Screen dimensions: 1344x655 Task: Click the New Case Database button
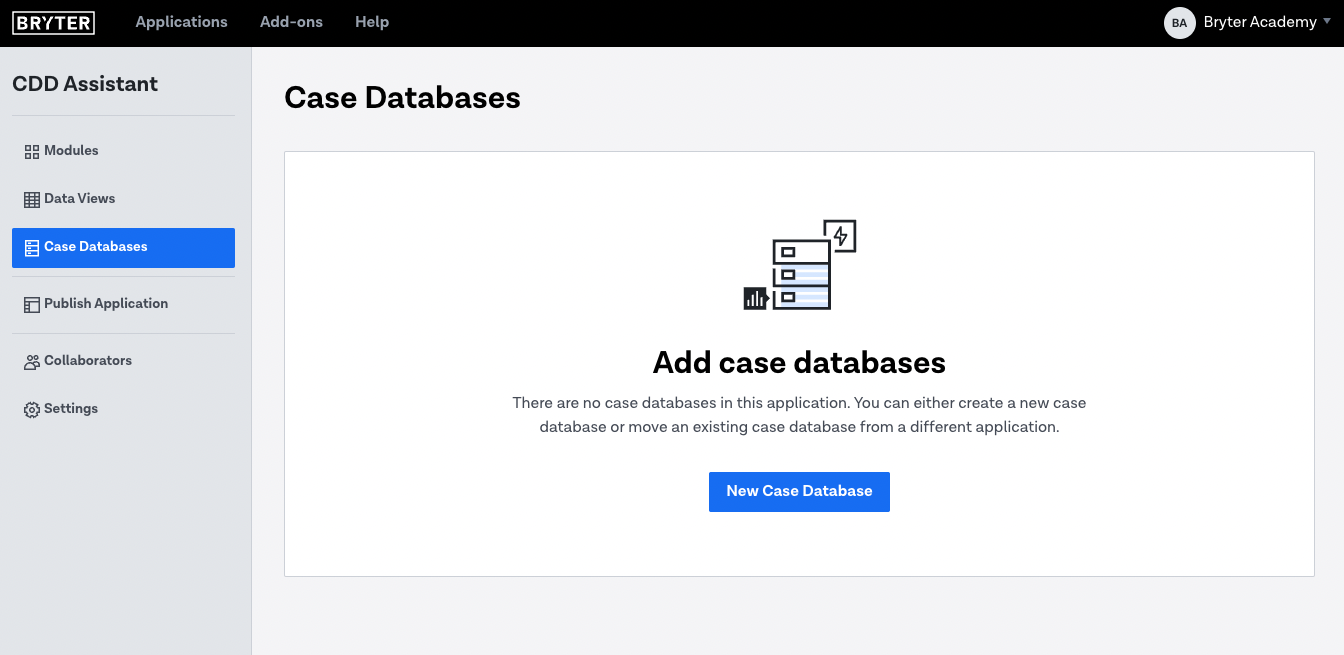pos(799,492)
